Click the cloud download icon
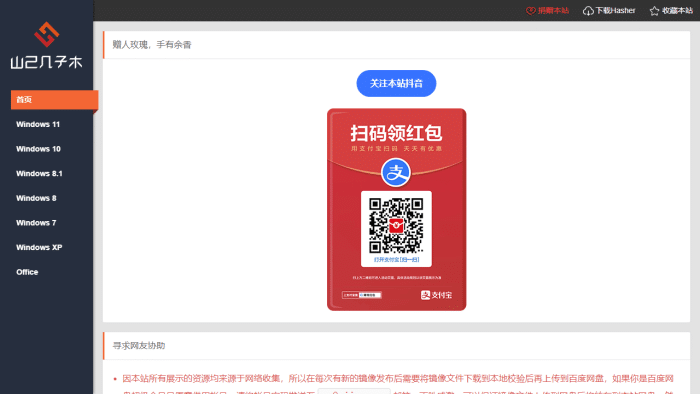 click(588, 11)
